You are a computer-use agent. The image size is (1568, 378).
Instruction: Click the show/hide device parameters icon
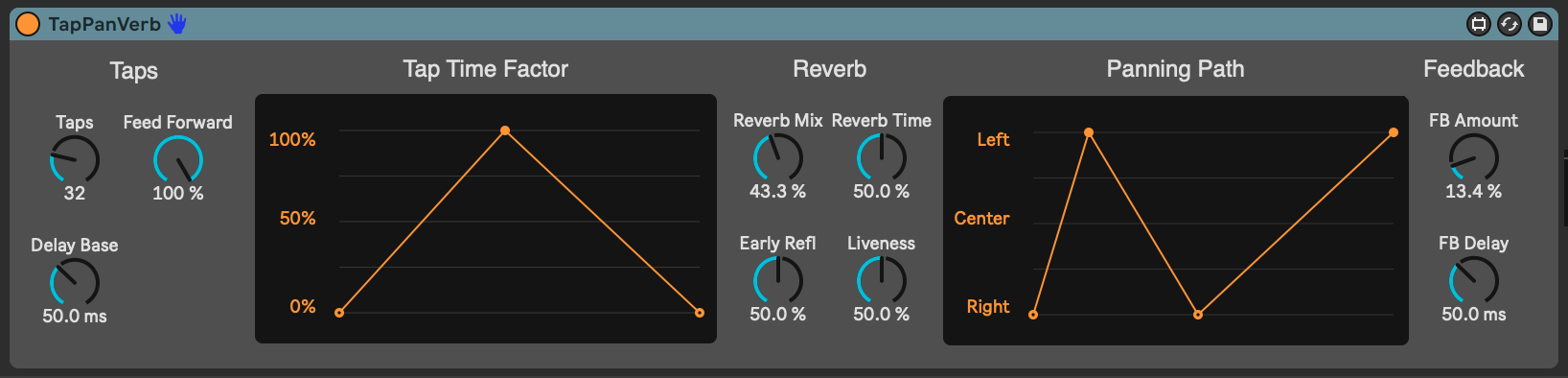coord(1479,24)
